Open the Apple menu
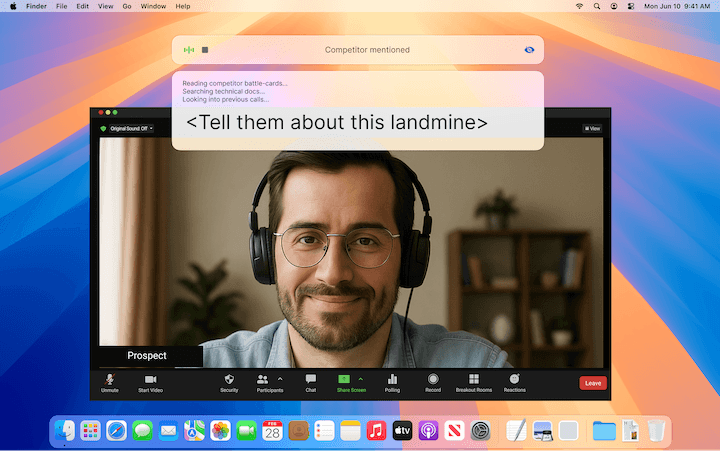720x451 pixels. (13, 6)
